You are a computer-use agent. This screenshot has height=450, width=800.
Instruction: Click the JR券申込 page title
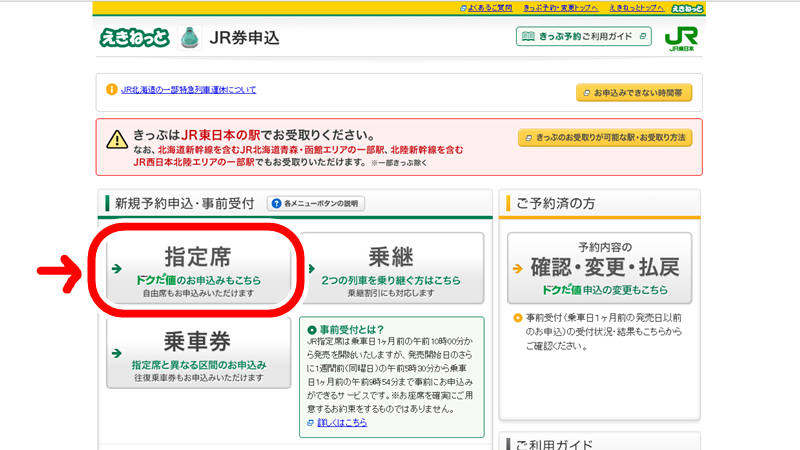tap(244, 38)
